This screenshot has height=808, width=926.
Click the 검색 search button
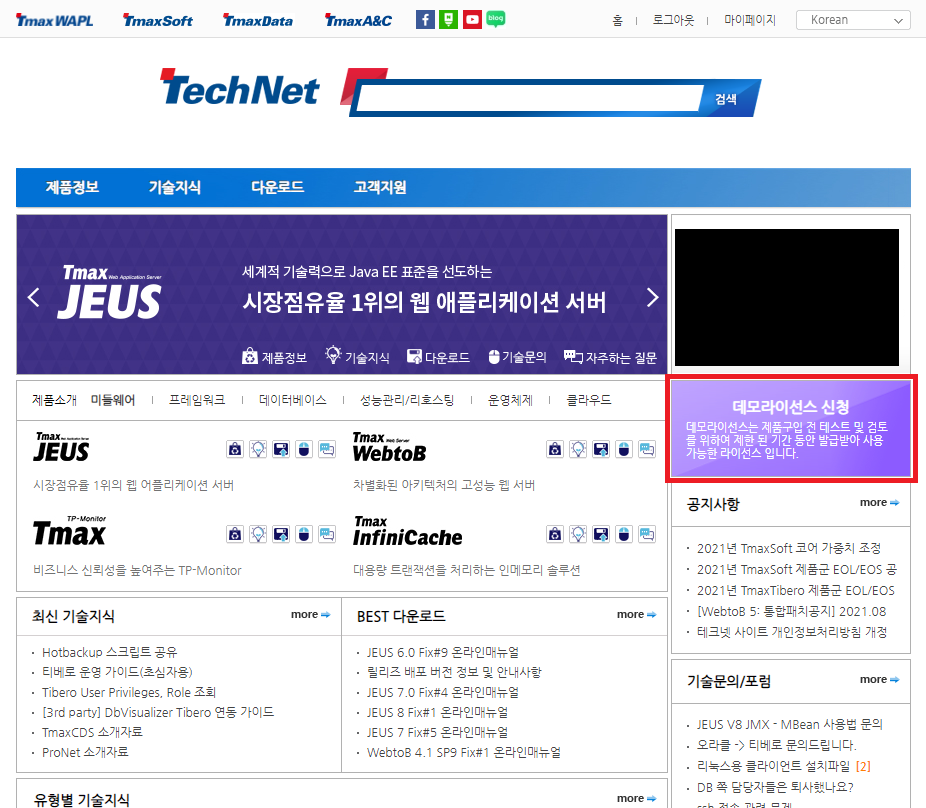pos(726,99)
